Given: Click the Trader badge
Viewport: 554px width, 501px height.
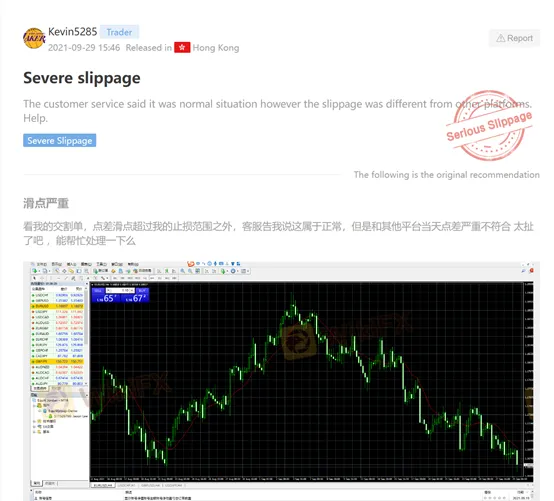Looking at the screenshot, I should coord(119,32).
